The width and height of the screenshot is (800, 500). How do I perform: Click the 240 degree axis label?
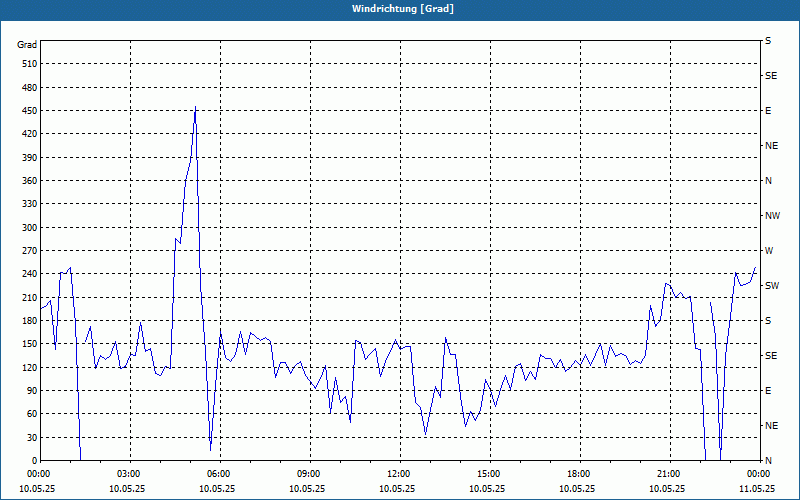28,274
